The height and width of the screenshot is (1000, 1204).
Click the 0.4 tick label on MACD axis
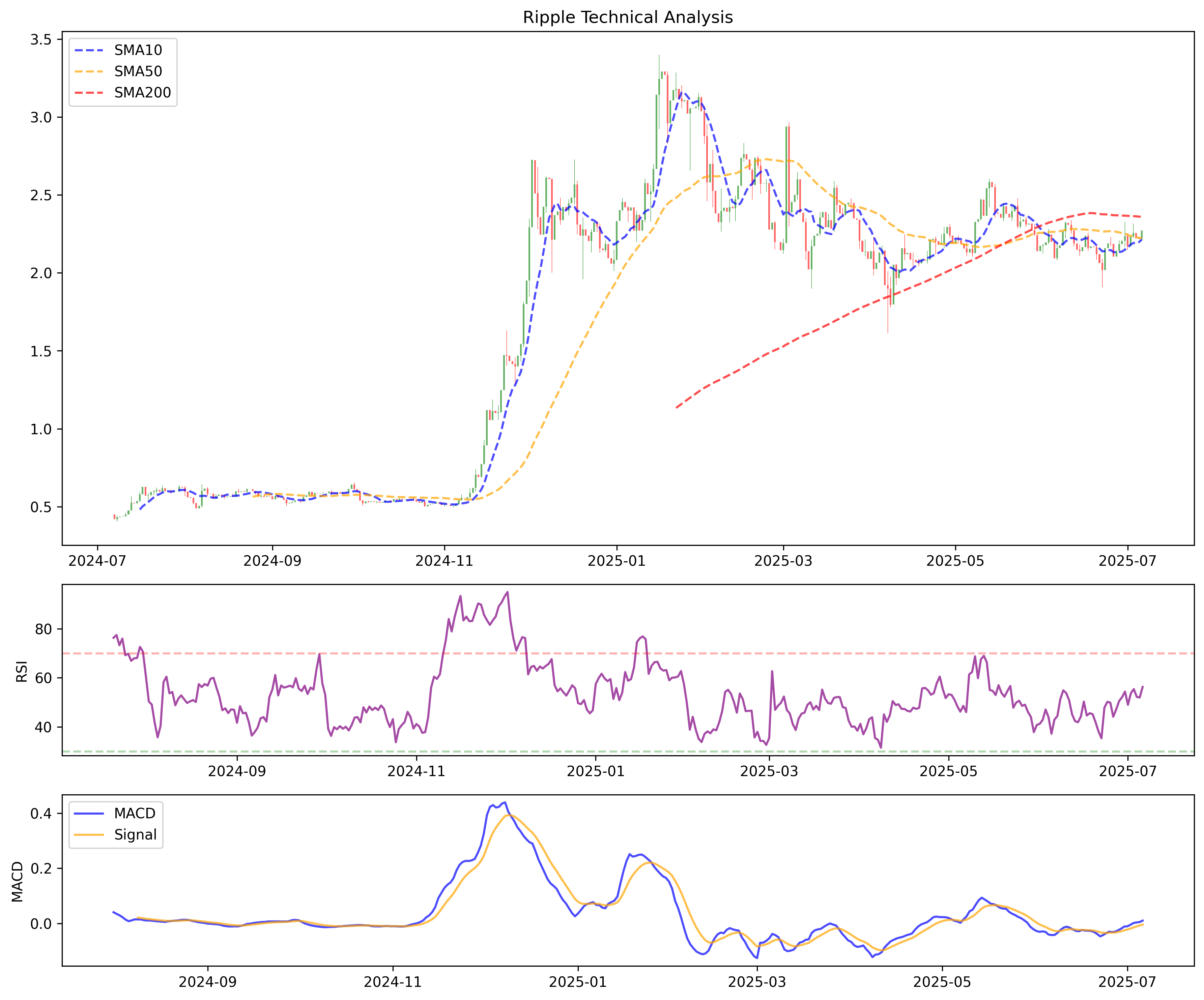coord(41,814)
